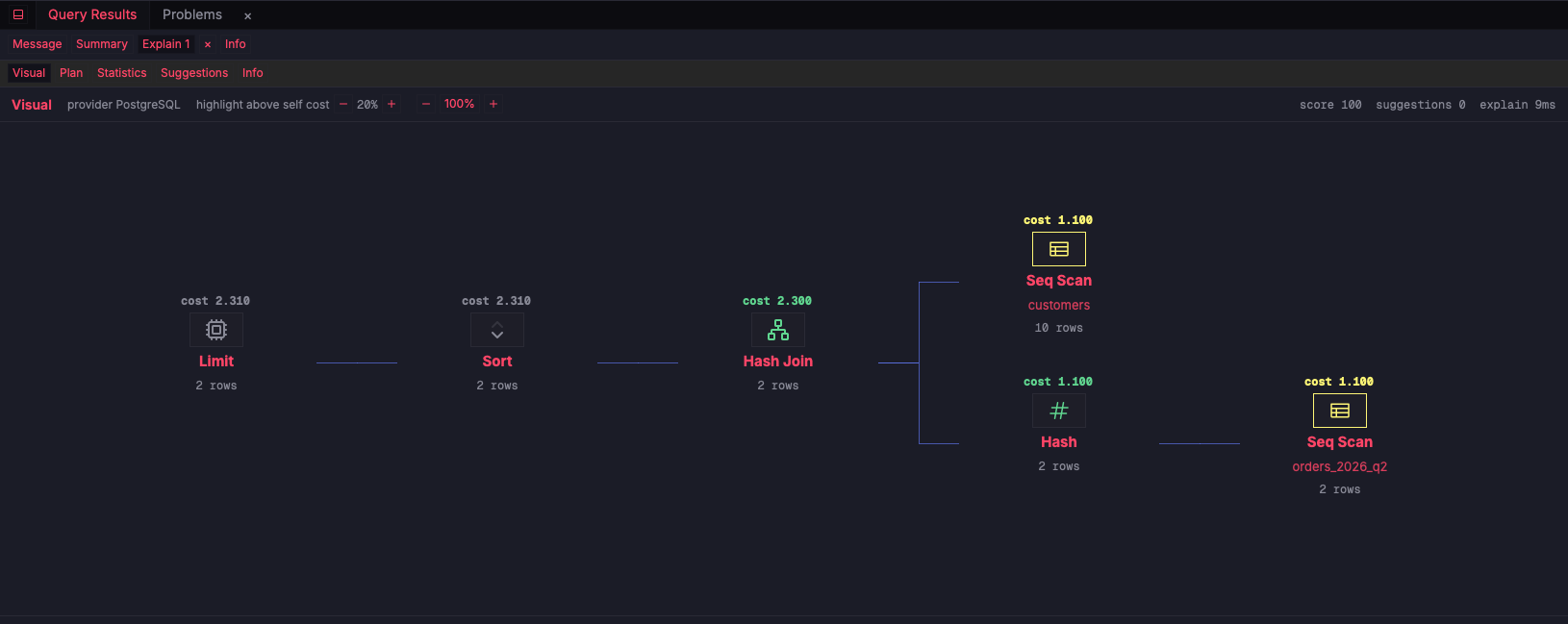Screen dimensions: 1568x624
Task: Click the customers Seq Scan table icon
Action: (x=1059, y=249)
